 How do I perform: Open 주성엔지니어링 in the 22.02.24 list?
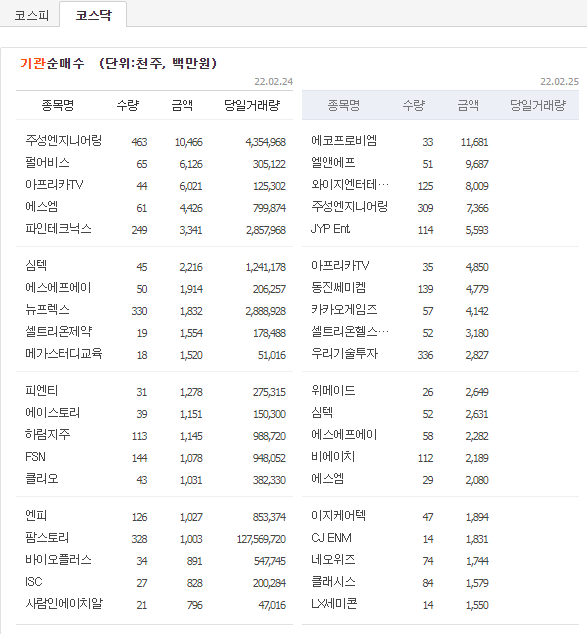63,141
